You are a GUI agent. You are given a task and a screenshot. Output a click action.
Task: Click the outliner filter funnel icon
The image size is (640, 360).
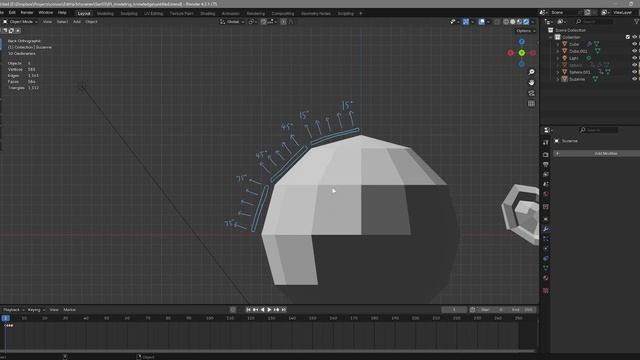click(636, 21)
